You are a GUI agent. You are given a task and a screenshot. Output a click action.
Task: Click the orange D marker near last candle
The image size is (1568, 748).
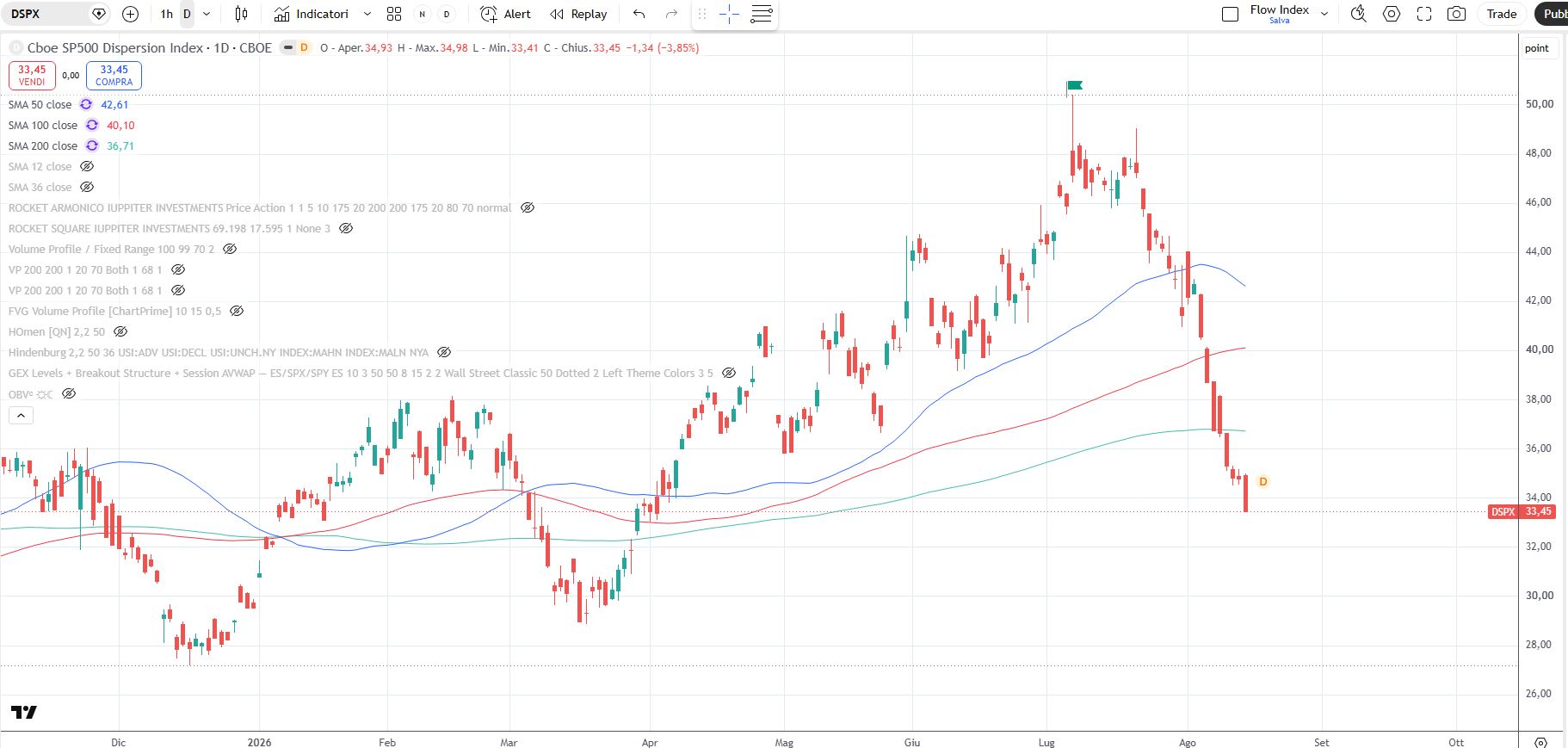point(1262,481)
